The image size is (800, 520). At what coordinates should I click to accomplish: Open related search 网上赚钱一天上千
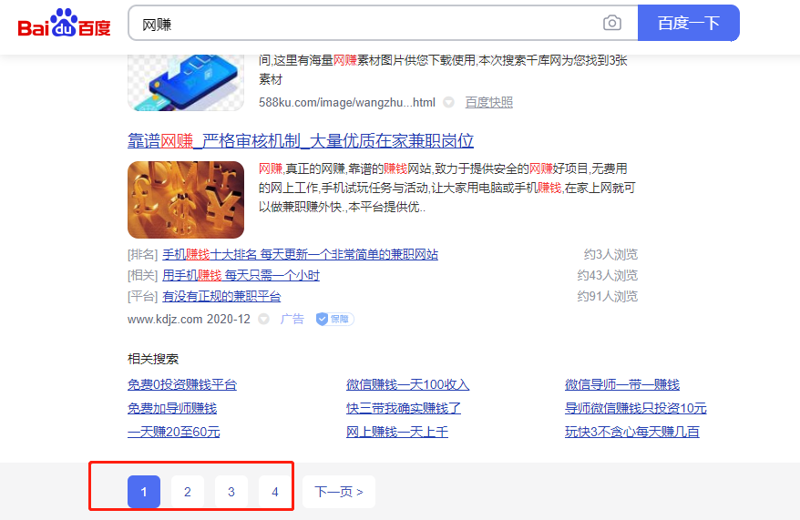point(397,432)
